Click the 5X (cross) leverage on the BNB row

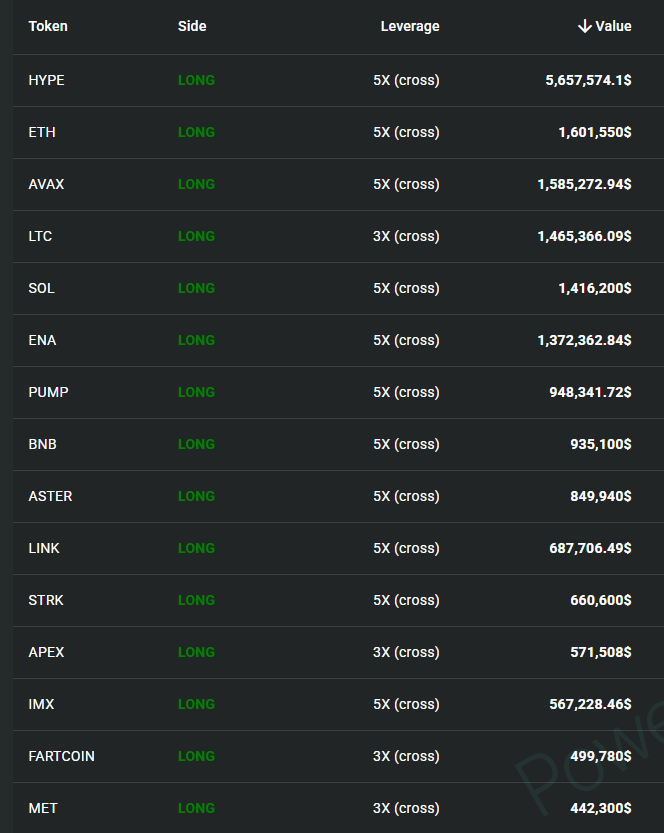click(x=406, y=444)
